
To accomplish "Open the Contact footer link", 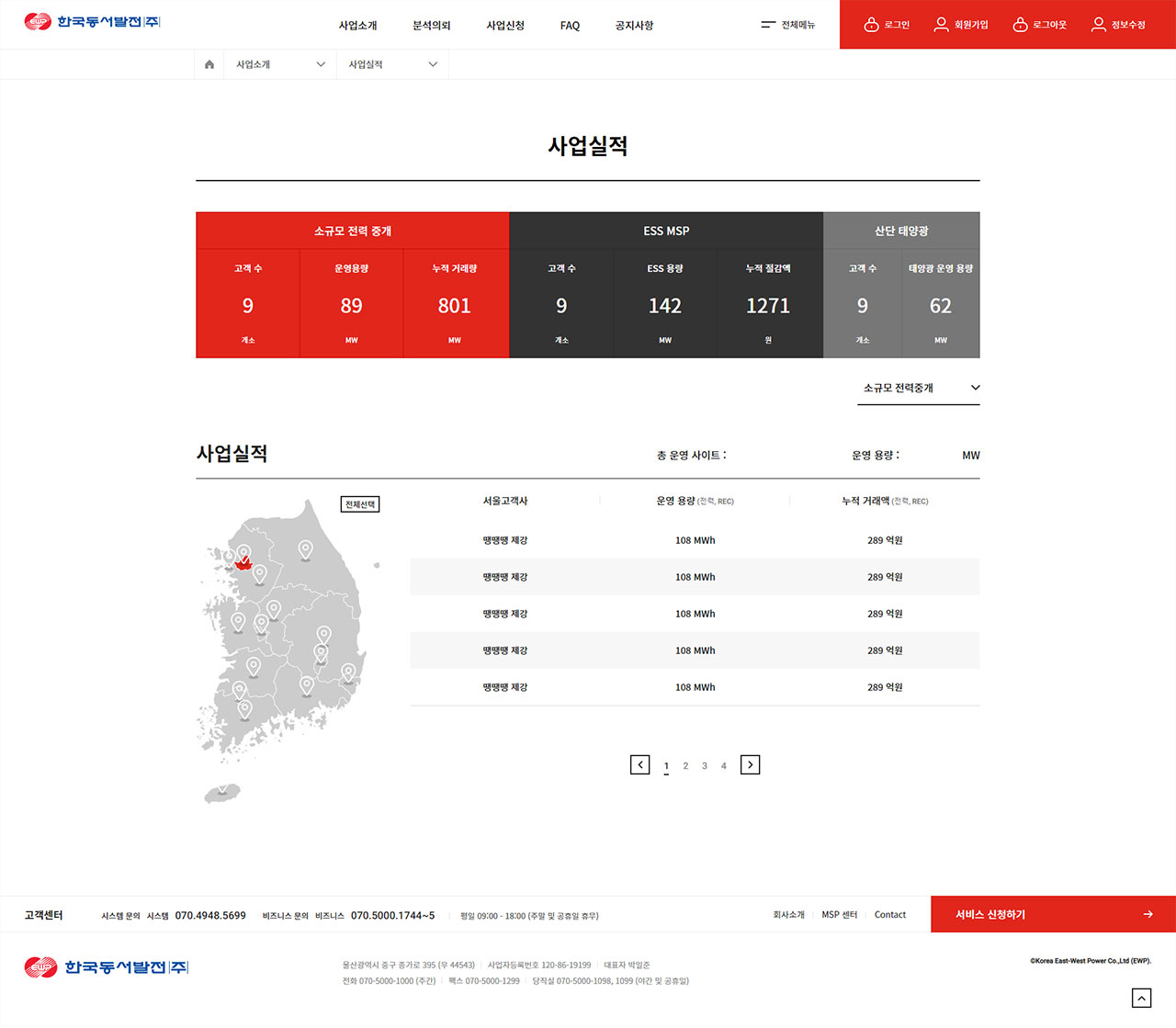I will pos(889,915).
